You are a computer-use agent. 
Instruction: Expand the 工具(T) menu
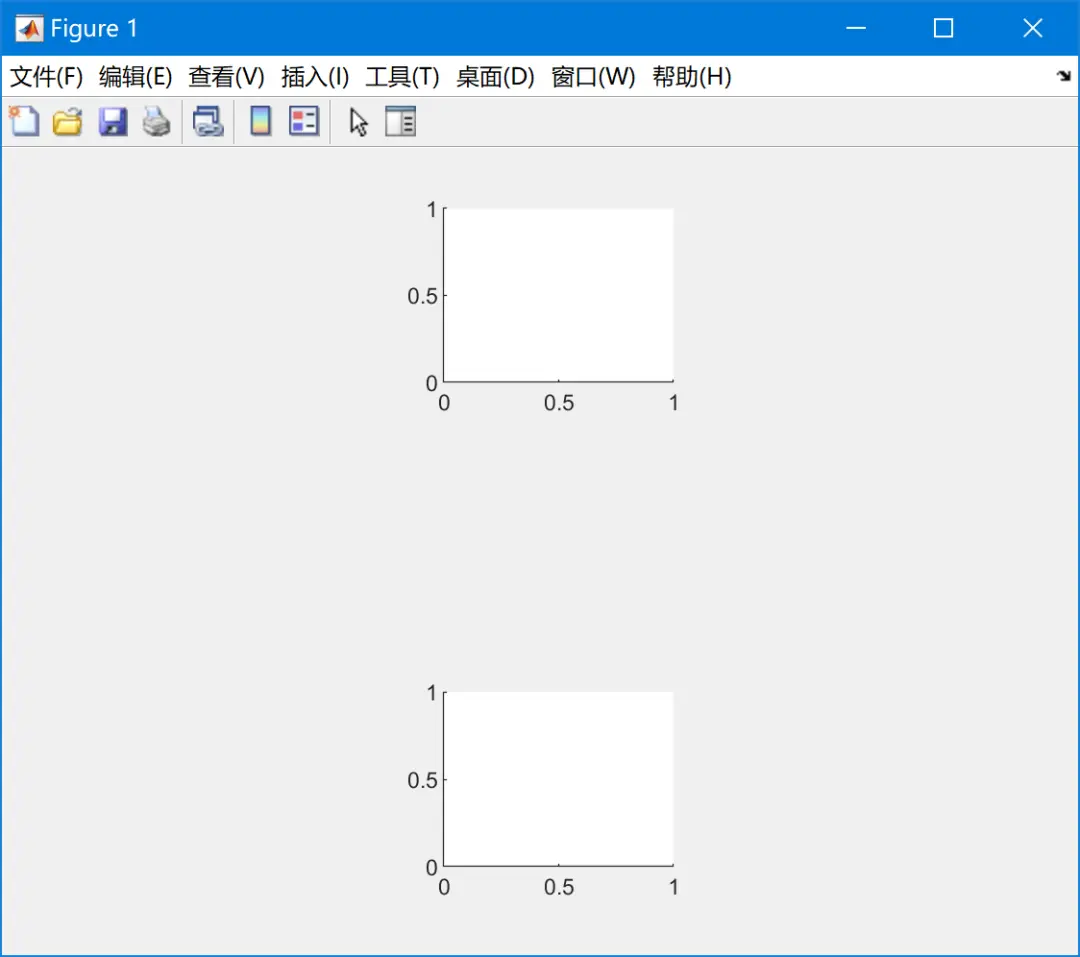[x=402, y=76]
